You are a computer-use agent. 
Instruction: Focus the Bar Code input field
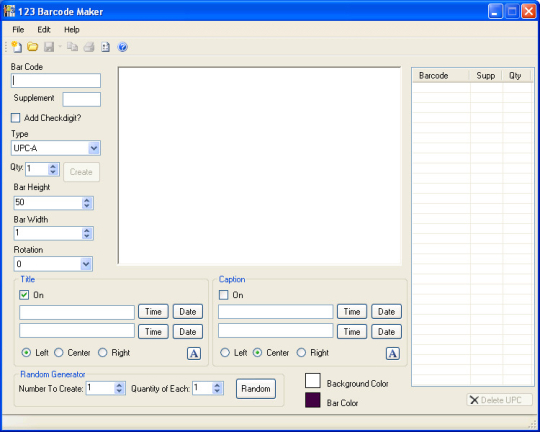pos(56,80)
